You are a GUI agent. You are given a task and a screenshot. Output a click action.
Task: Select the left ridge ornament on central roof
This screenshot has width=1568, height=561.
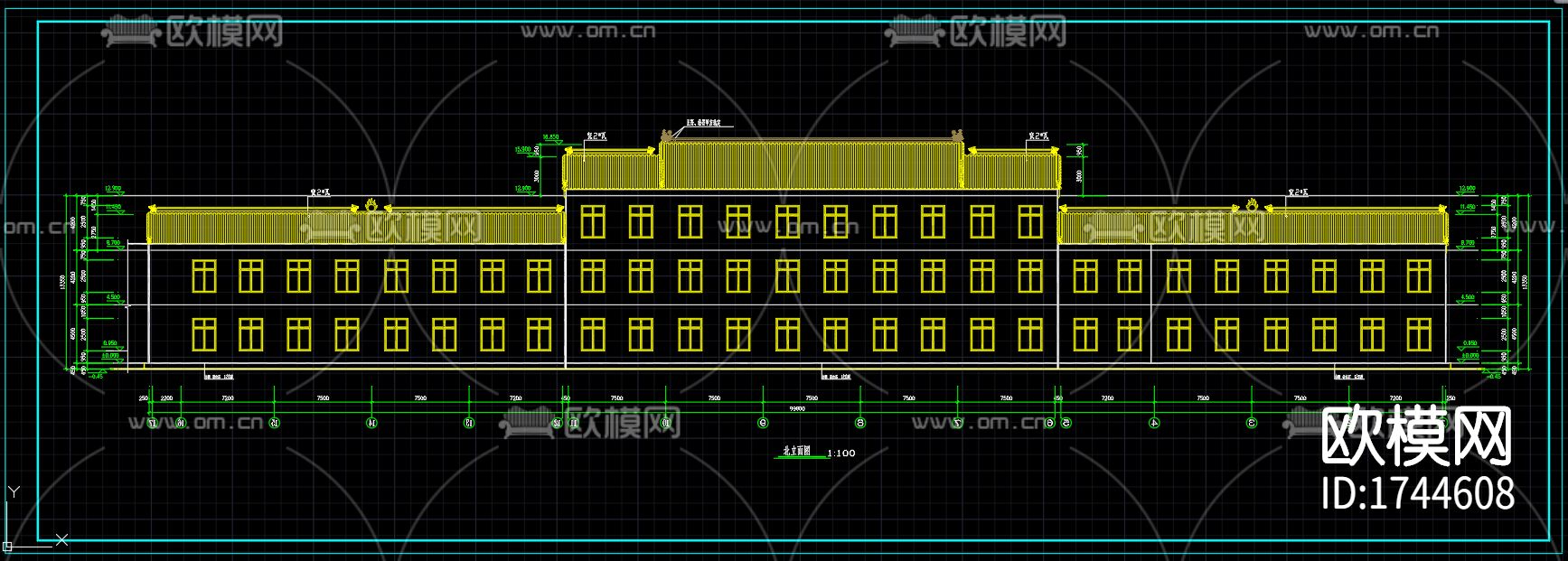667,136
